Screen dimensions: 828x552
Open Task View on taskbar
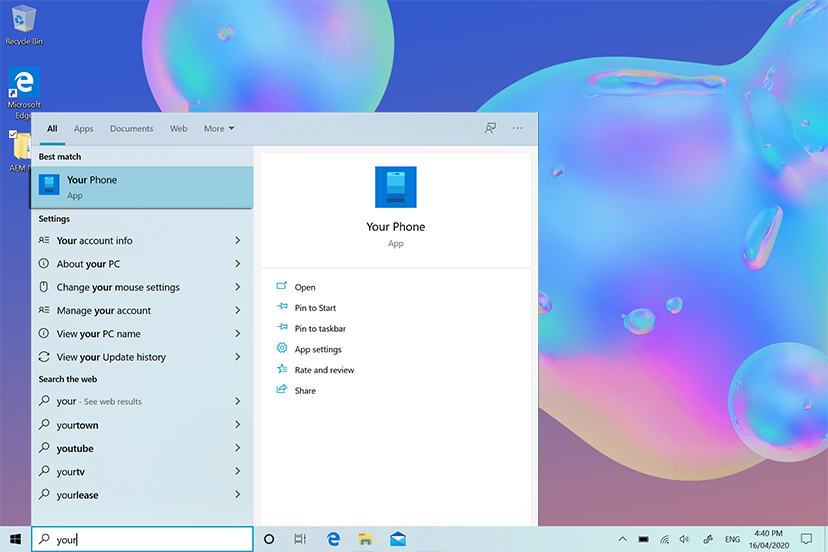click(x=300, y=539)
